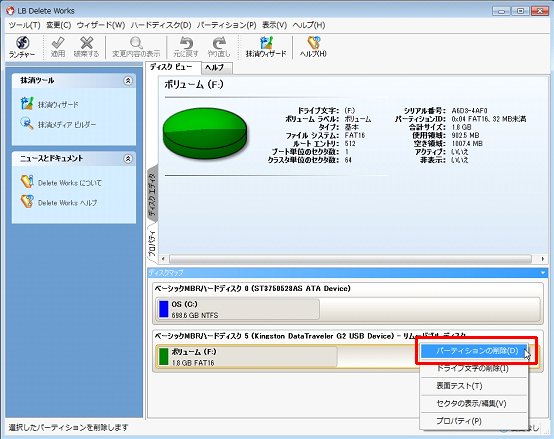
Task: Click the blue OS (C:) color swatch
Action: click(x=164, y=309)
